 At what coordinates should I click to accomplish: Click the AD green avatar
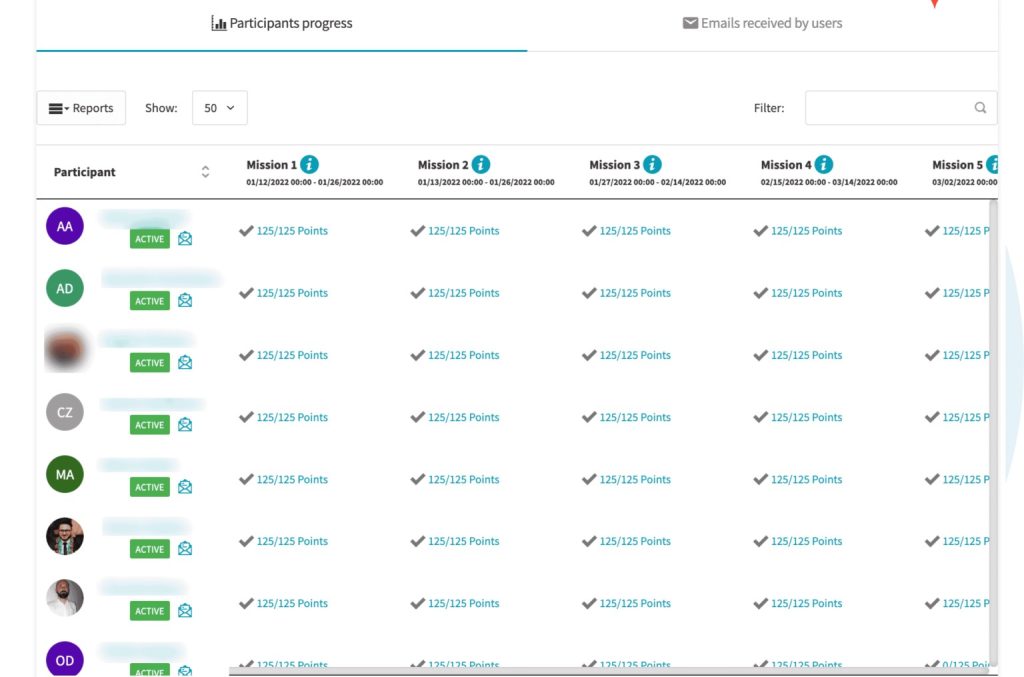coord(65,288)
